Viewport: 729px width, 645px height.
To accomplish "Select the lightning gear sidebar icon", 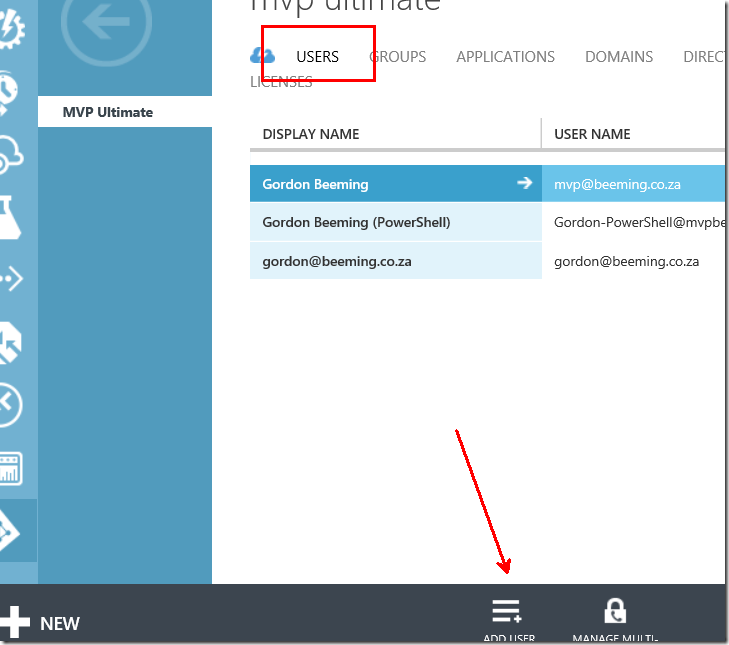I will (x=11, y=29).
